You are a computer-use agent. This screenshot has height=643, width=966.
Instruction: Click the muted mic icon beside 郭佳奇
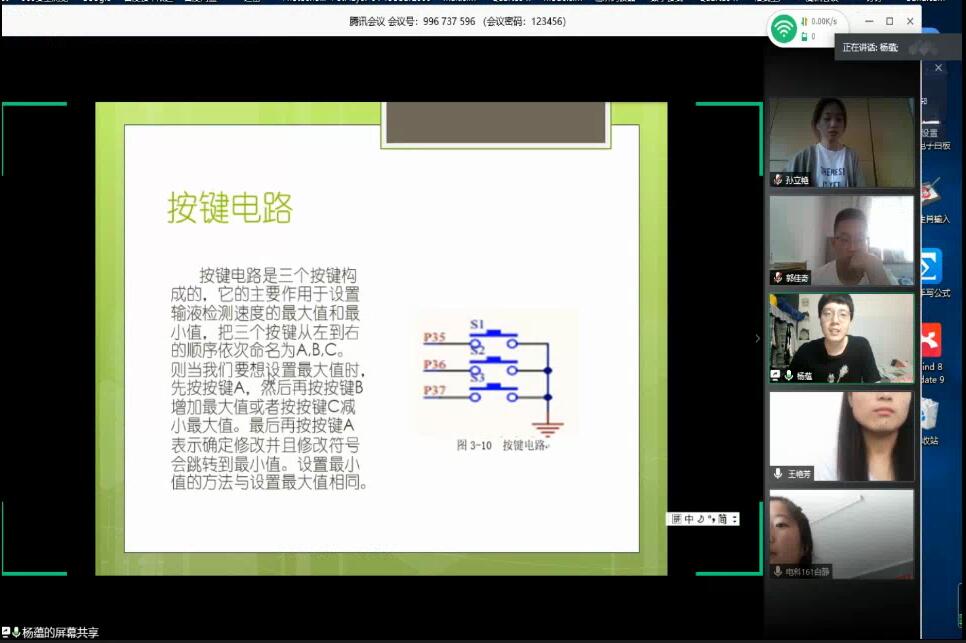tap(777, 277)
